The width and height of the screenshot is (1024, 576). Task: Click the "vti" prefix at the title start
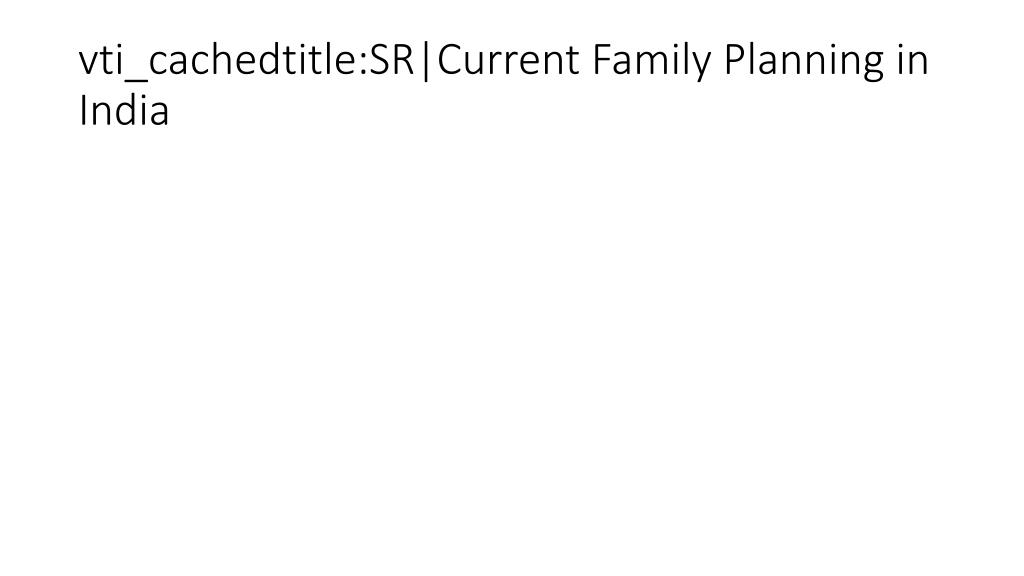point(101,61)
